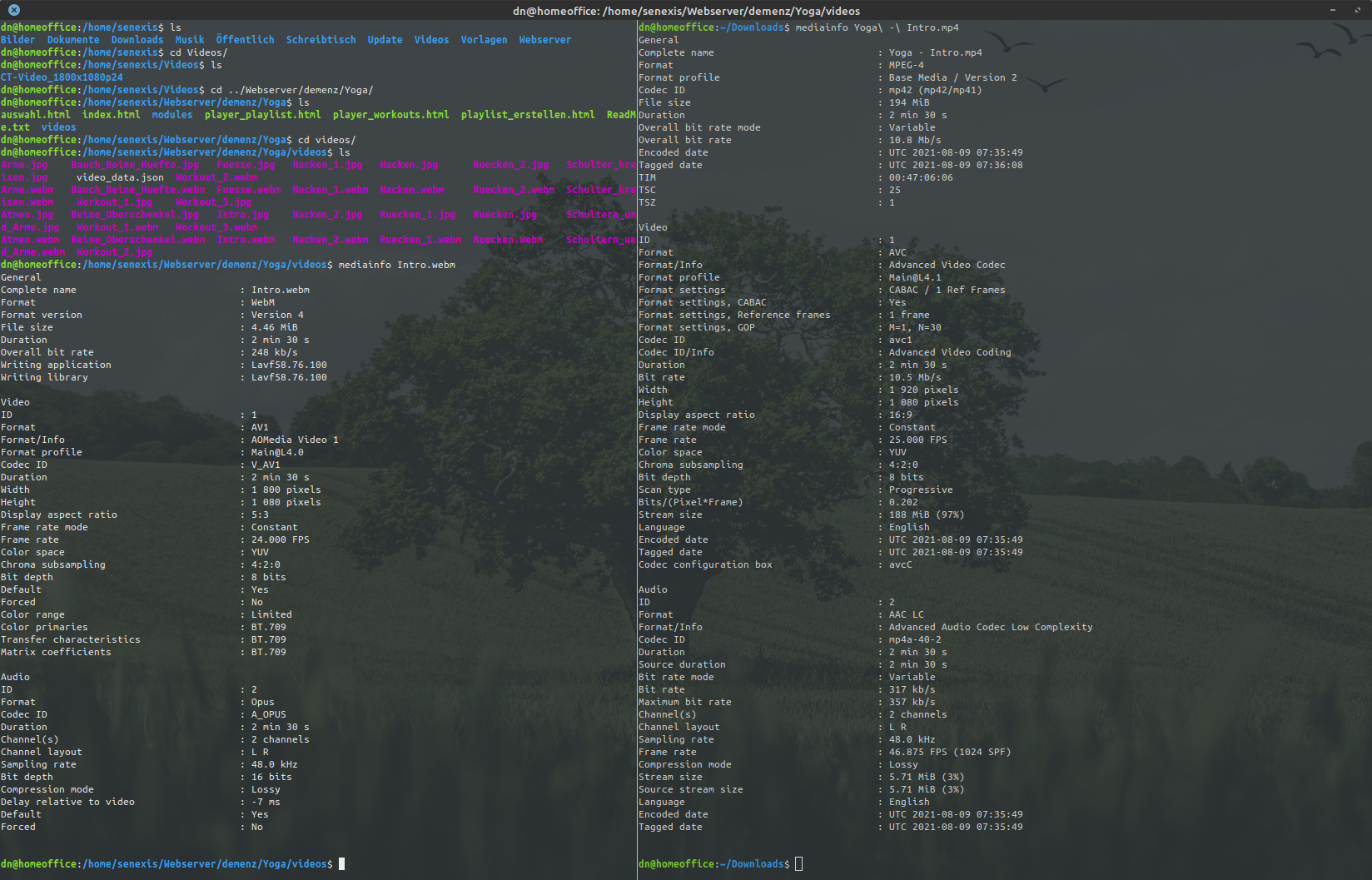Maximize the terminal window
Image resolution: width=1372 pixels, height=880 pixels.
tap(1357, 10)
